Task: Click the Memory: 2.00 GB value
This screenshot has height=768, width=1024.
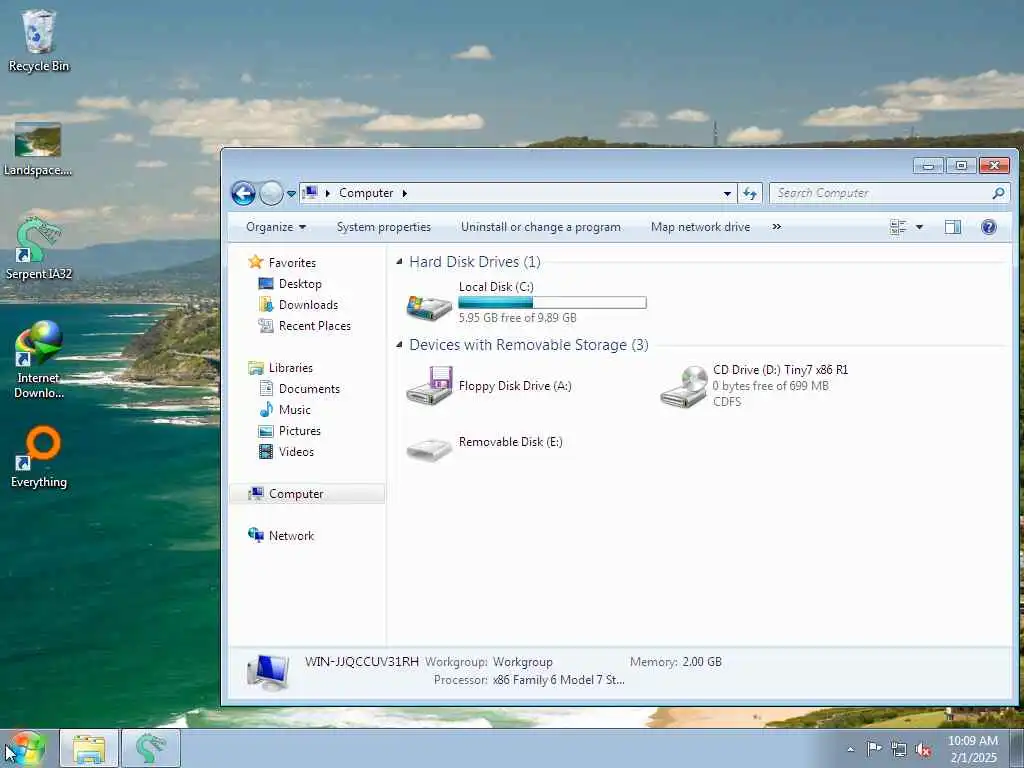Action: tap(702, 662)
